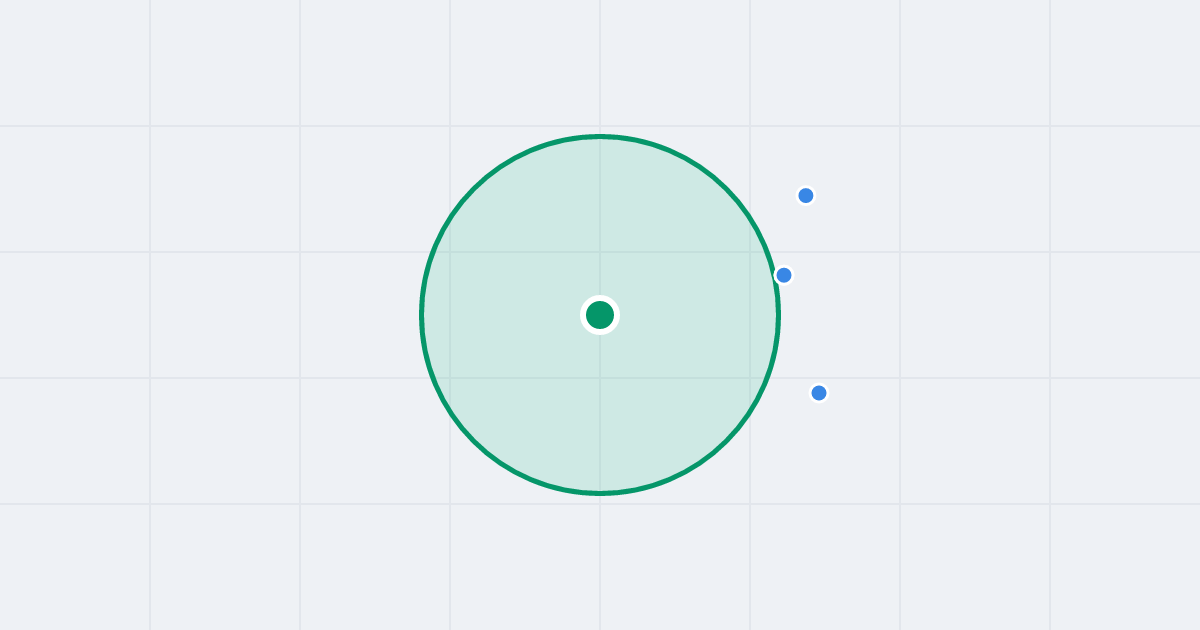Image resolution: width=1200 pixels, height=630 pixels.
Task: Select the green center marker of the circle
Action: click(600, 315)
